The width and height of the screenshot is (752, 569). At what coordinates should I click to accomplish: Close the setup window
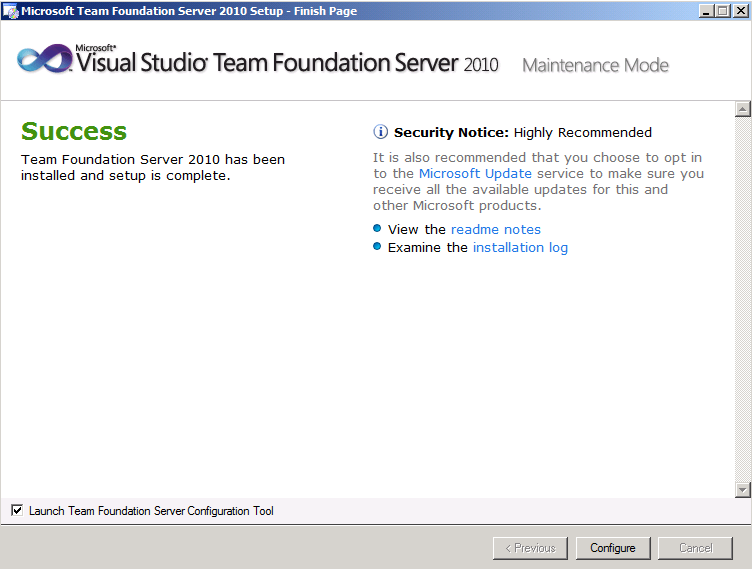[740, 11]
